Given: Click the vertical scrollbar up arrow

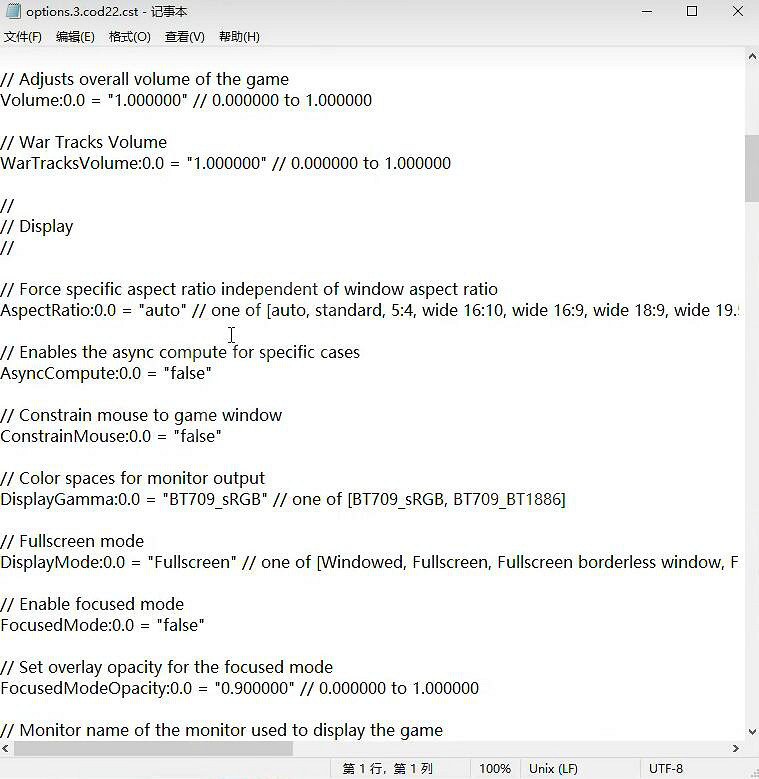Looking at the screenshot, I should pyautogui.click(x=751, y=58).
